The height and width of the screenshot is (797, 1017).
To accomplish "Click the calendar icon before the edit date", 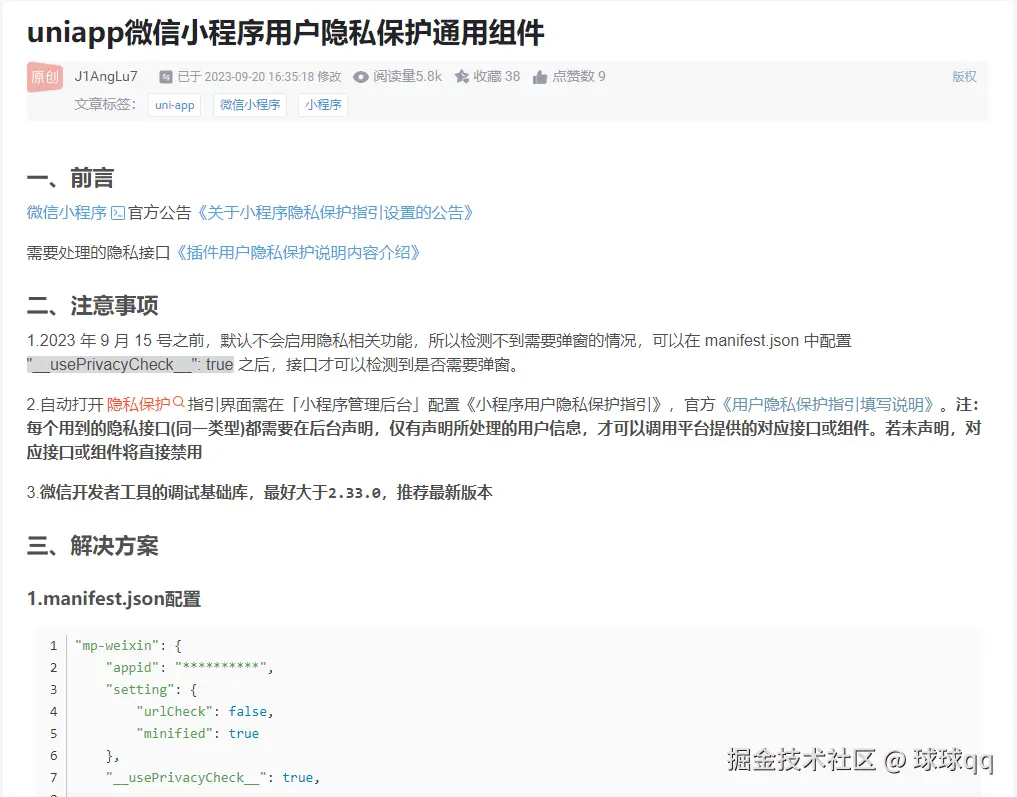I will (166, 77).
